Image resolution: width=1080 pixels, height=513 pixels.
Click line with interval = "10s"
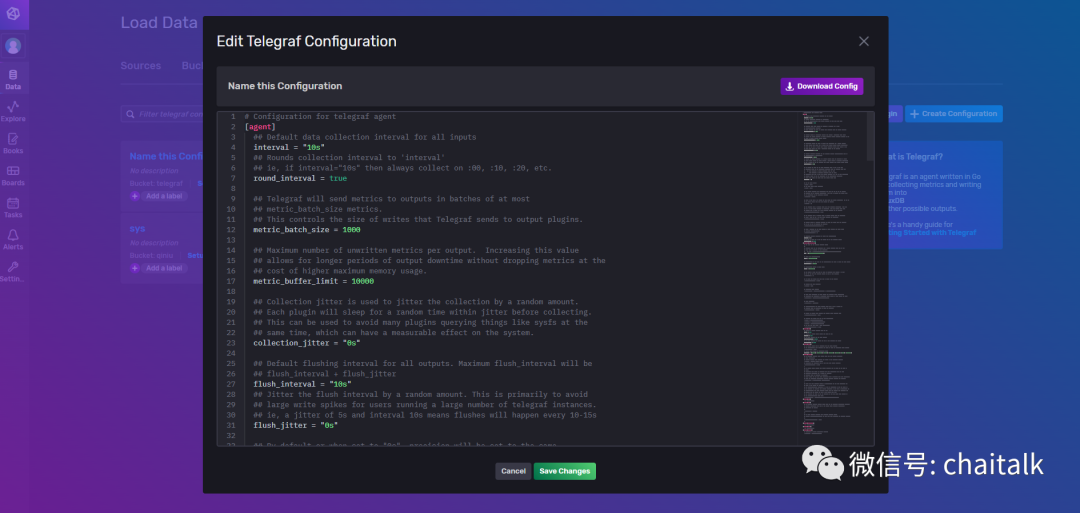coord(289,147)
